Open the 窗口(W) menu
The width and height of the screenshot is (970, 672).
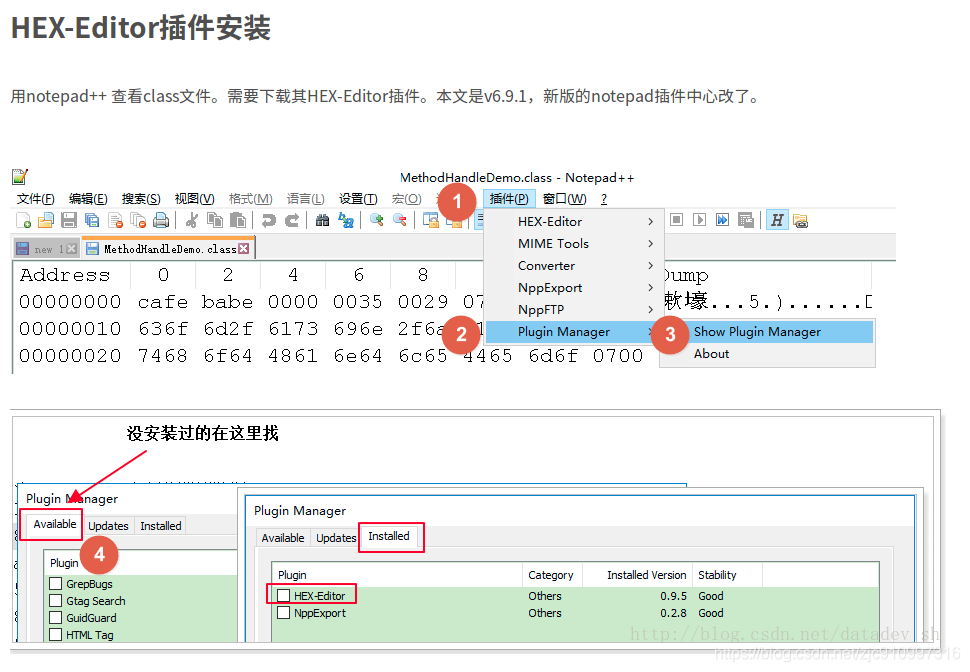click(x=565, y=199)
